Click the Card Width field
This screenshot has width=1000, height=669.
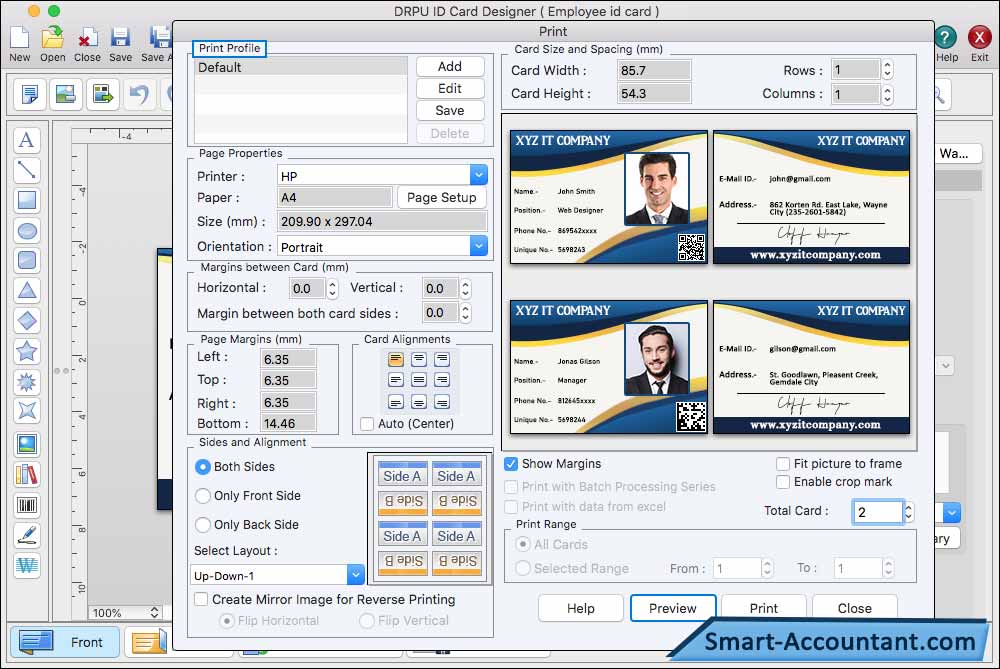pyautogui.click(x=654, y=70)
